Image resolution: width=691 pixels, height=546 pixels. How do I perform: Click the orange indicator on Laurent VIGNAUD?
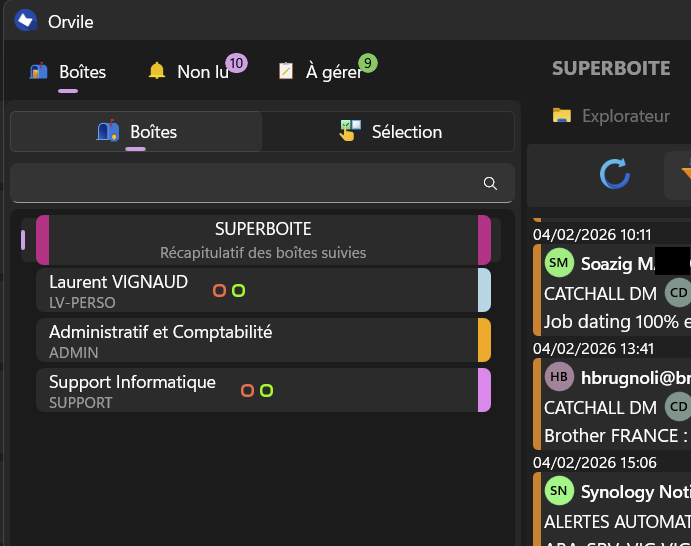pos(219,291)
